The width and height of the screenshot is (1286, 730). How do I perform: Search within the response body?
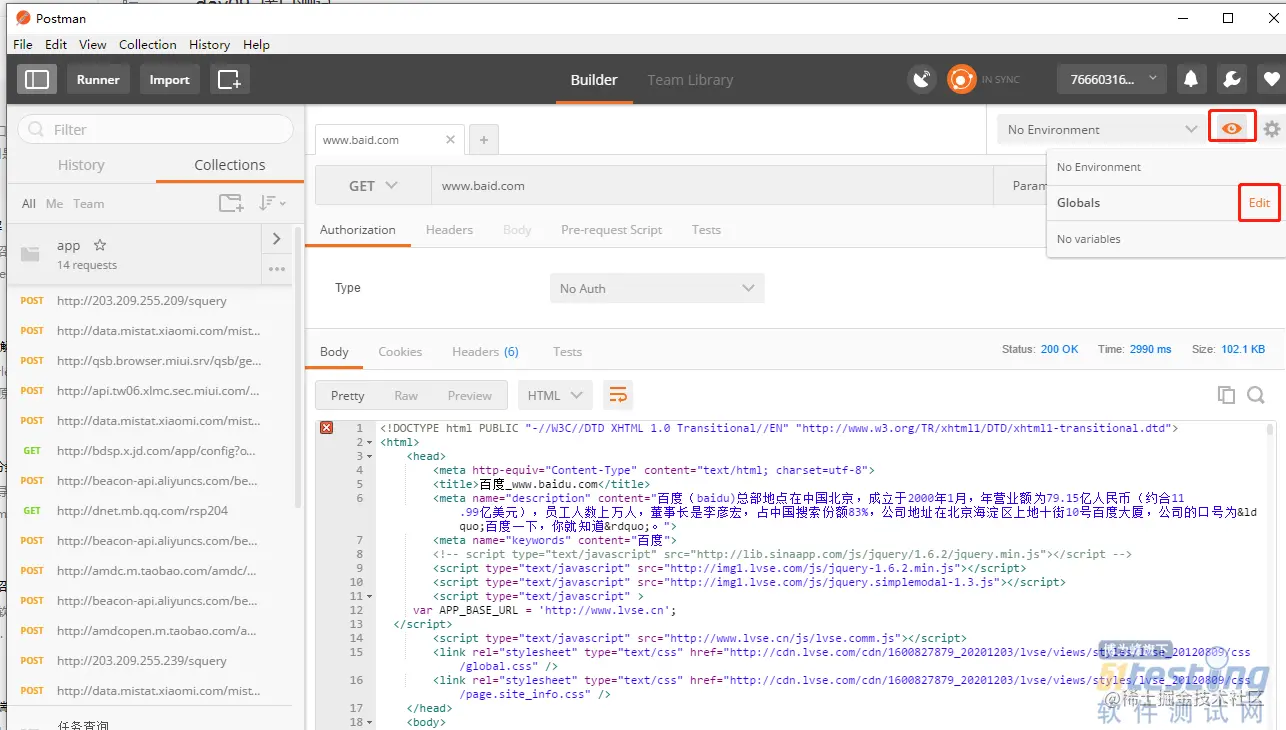coord(1256,395)
